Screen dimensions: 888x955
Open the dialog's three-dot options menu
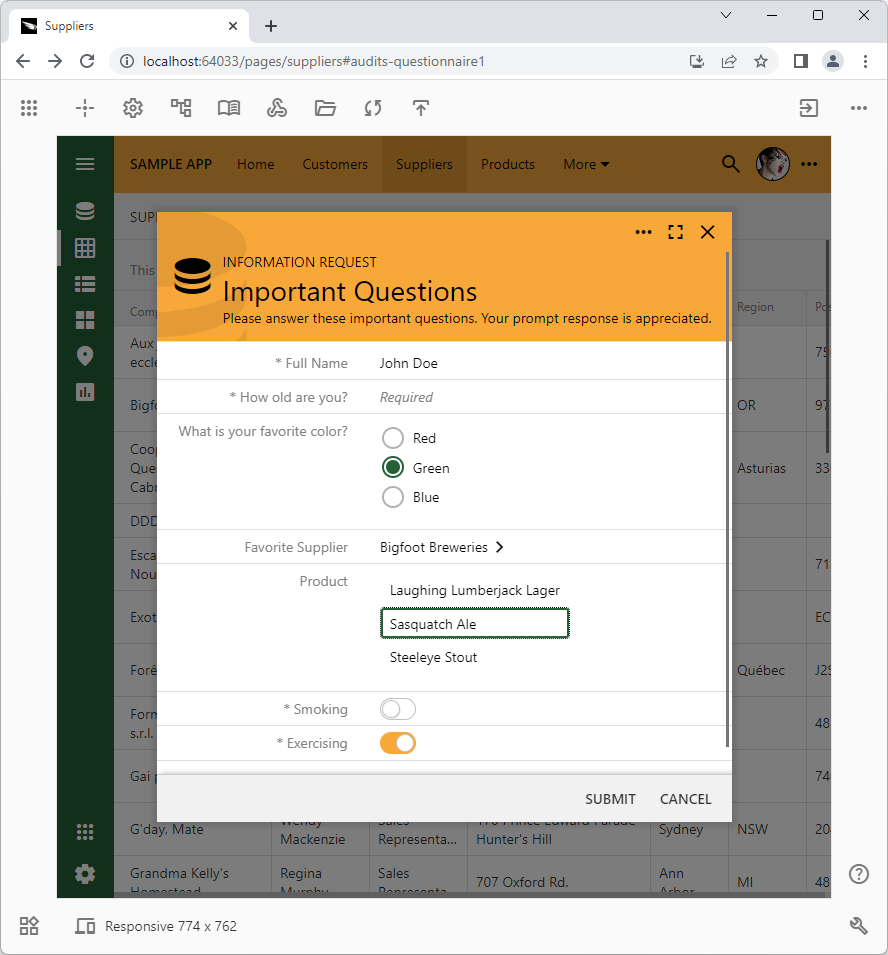pyautogui.click(x=643, y=232)
